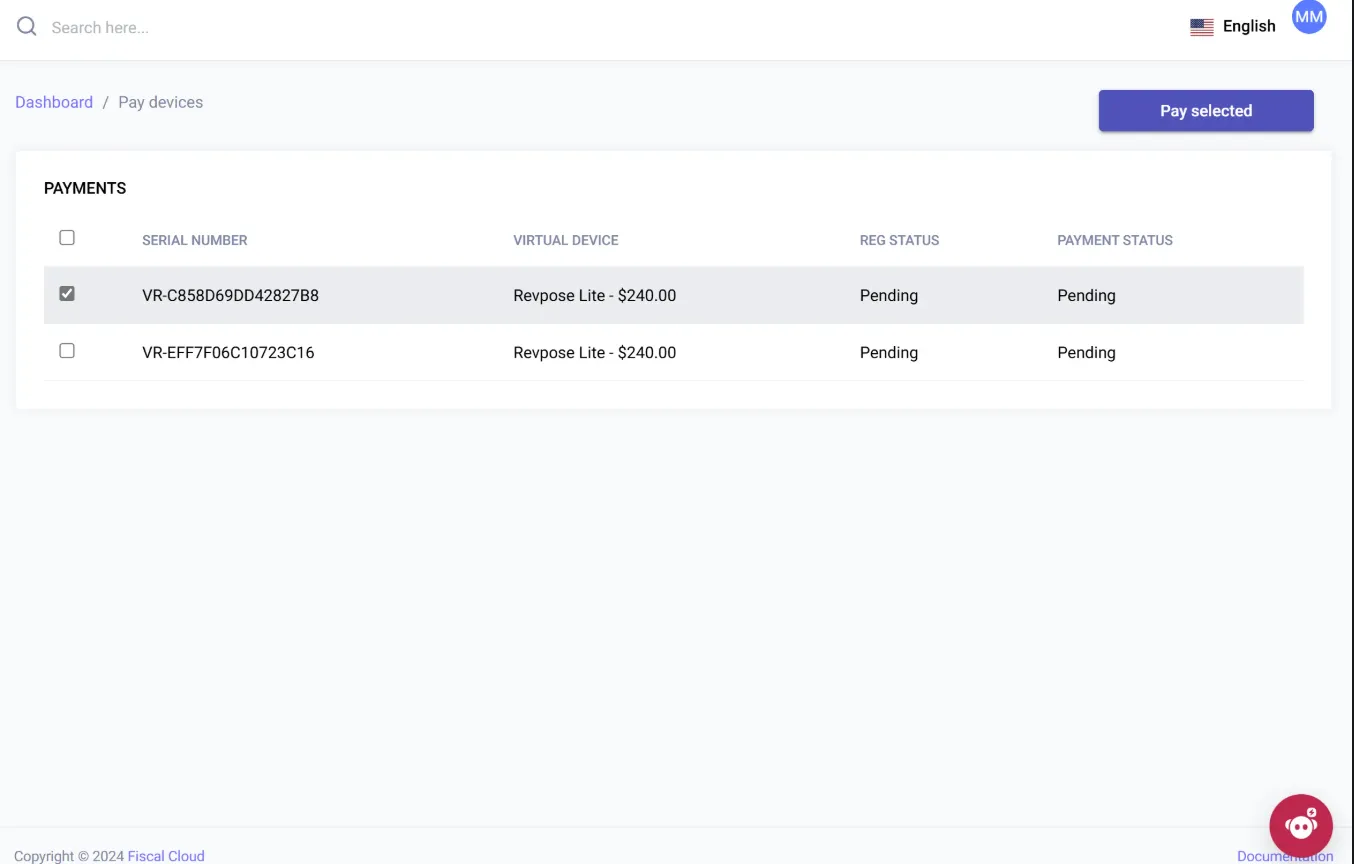Click the REG STATUS column header
The height and width of the screenshot is (864, 1354).
click(x=899, y=240)
